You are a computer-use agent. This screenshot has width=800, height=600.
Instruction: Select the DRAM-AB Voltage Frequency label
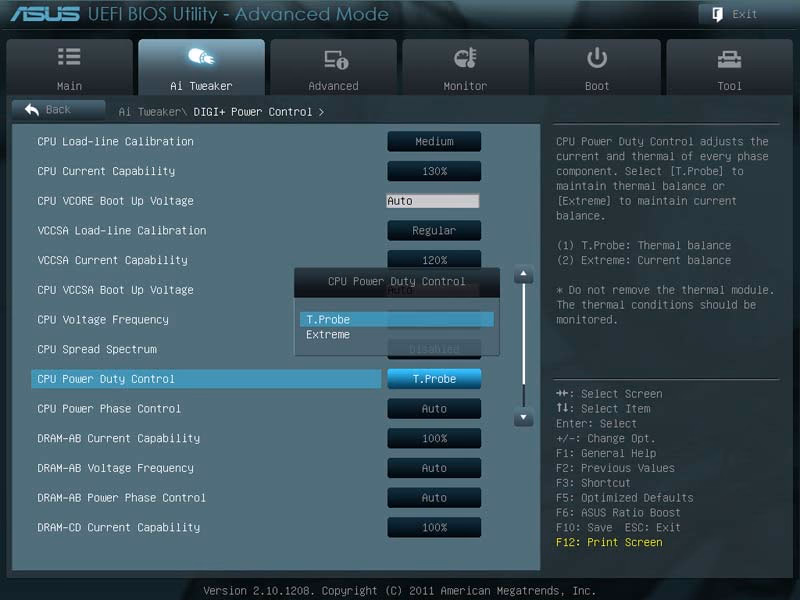point(115,467)
